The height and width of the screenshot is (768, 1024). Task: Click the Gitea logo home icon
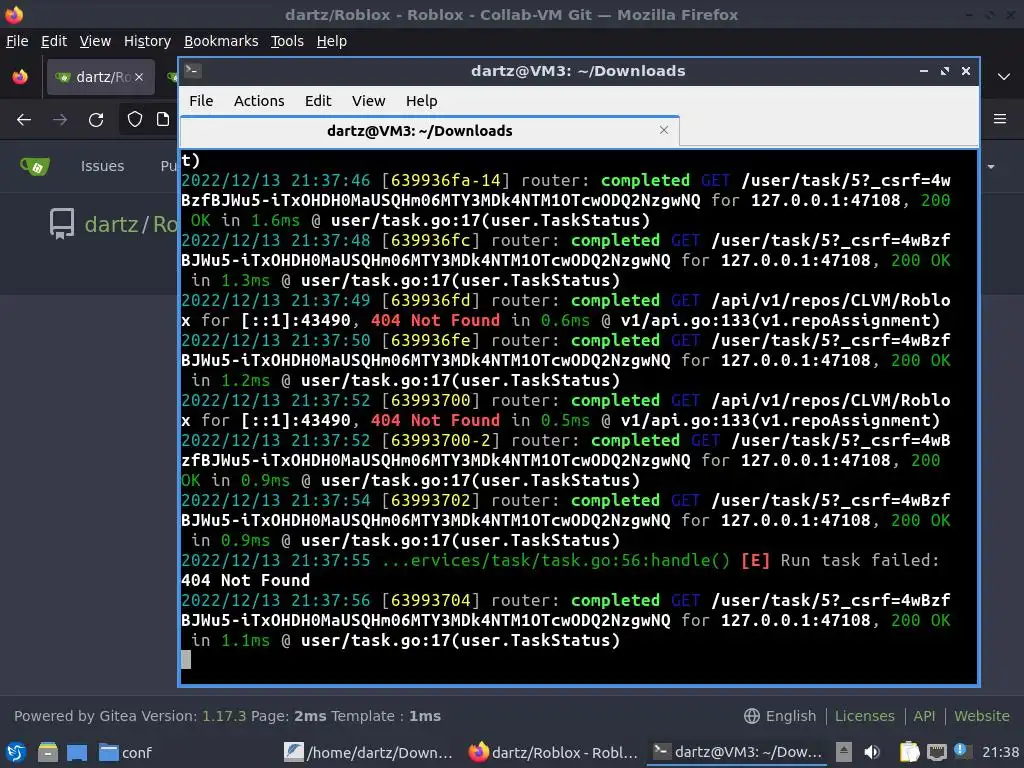pos(35,167)
